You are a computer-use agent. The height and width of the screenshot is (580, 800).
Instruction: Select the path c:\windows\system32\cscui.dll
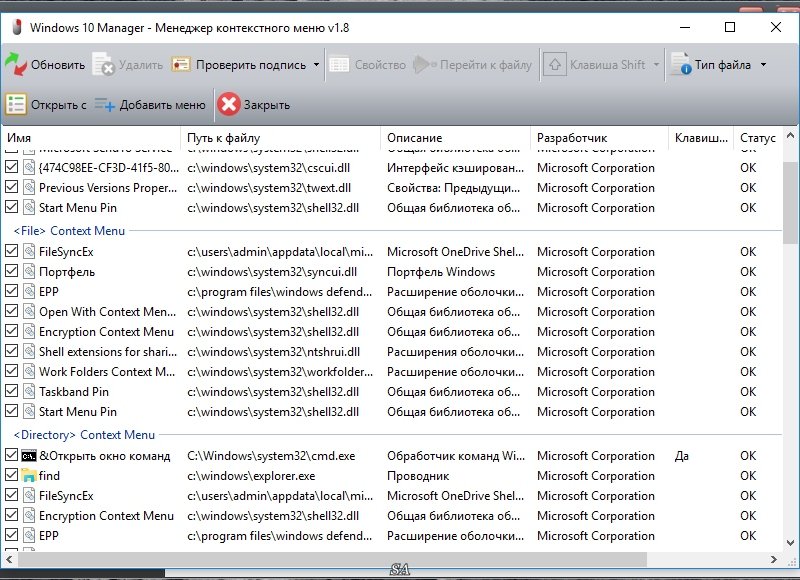click(268, 168)
